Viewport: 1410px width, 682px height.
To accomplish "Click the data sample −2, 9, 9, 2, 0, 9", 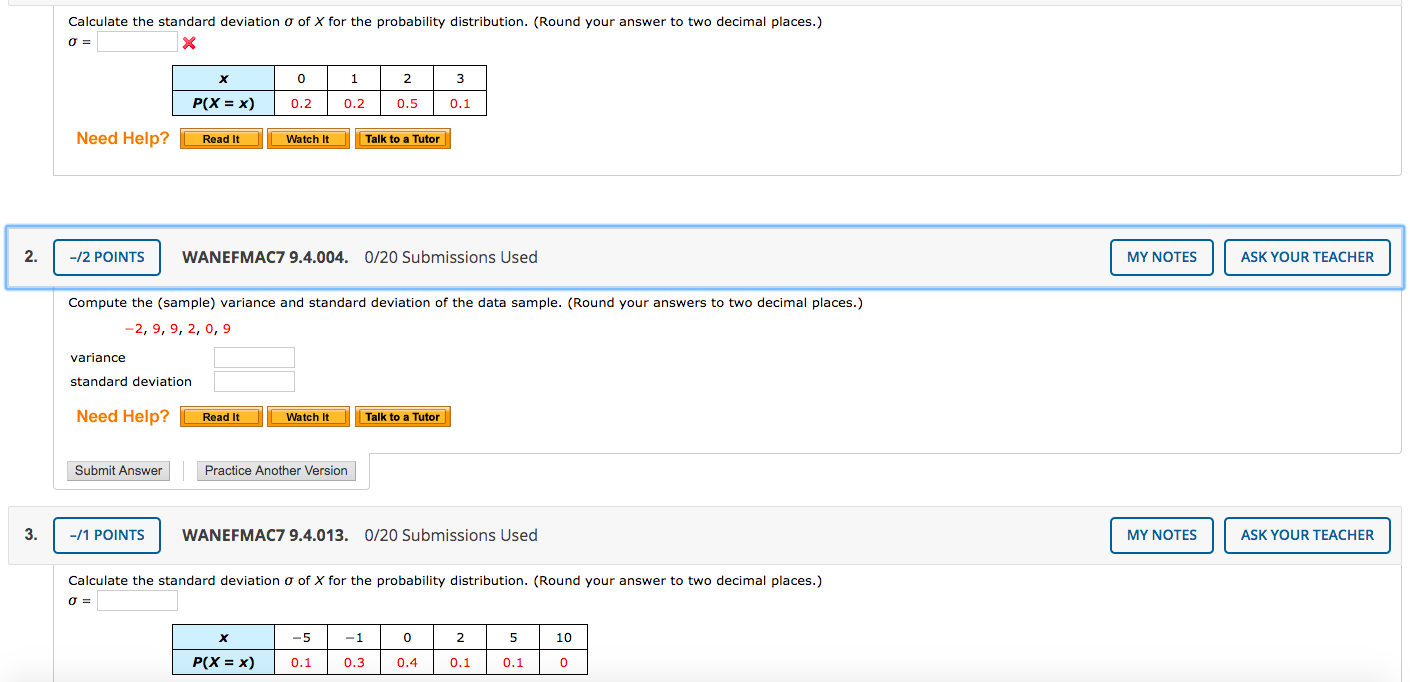I will pos(178,329).
